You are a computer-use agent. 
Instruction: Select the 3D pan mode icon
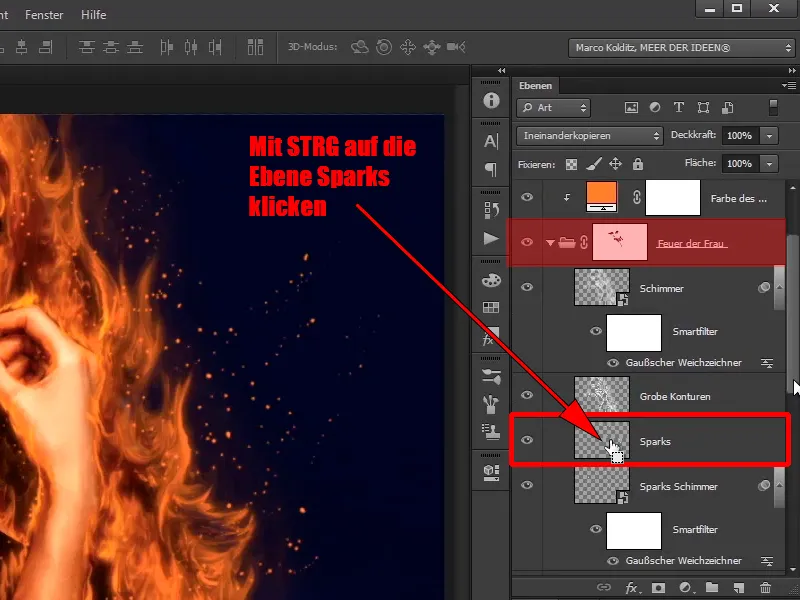408,47
